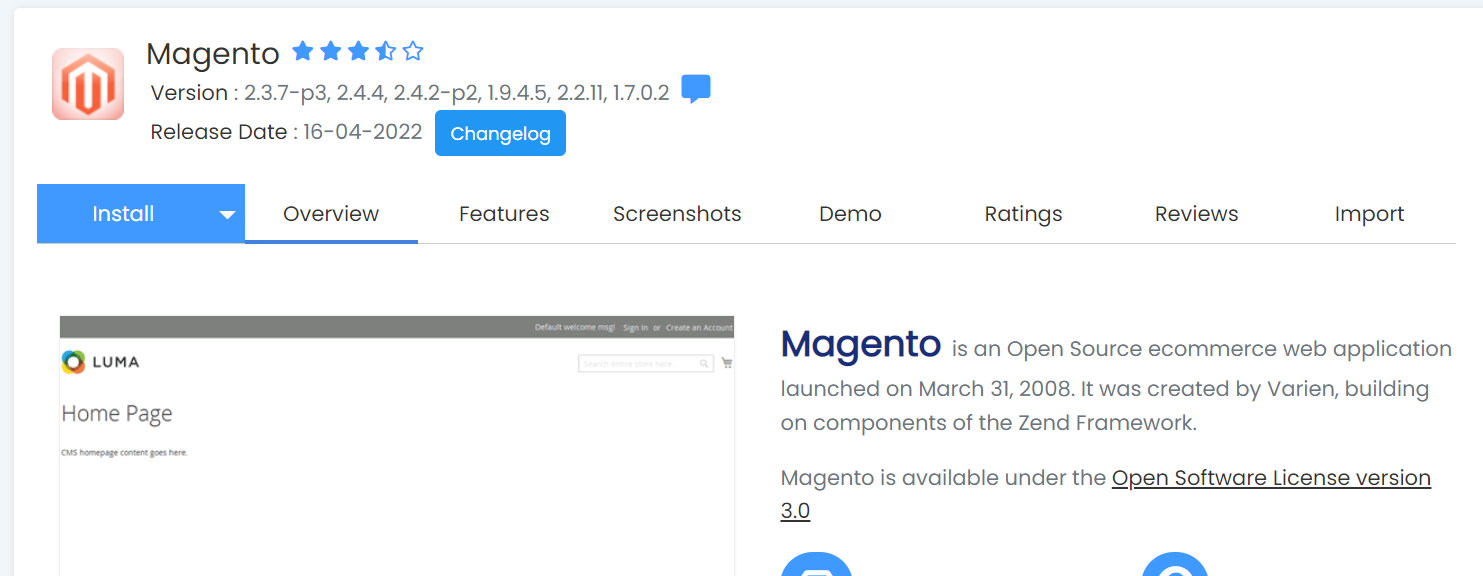Click the blue speech bubble icon beside versions

pos(696,90)
